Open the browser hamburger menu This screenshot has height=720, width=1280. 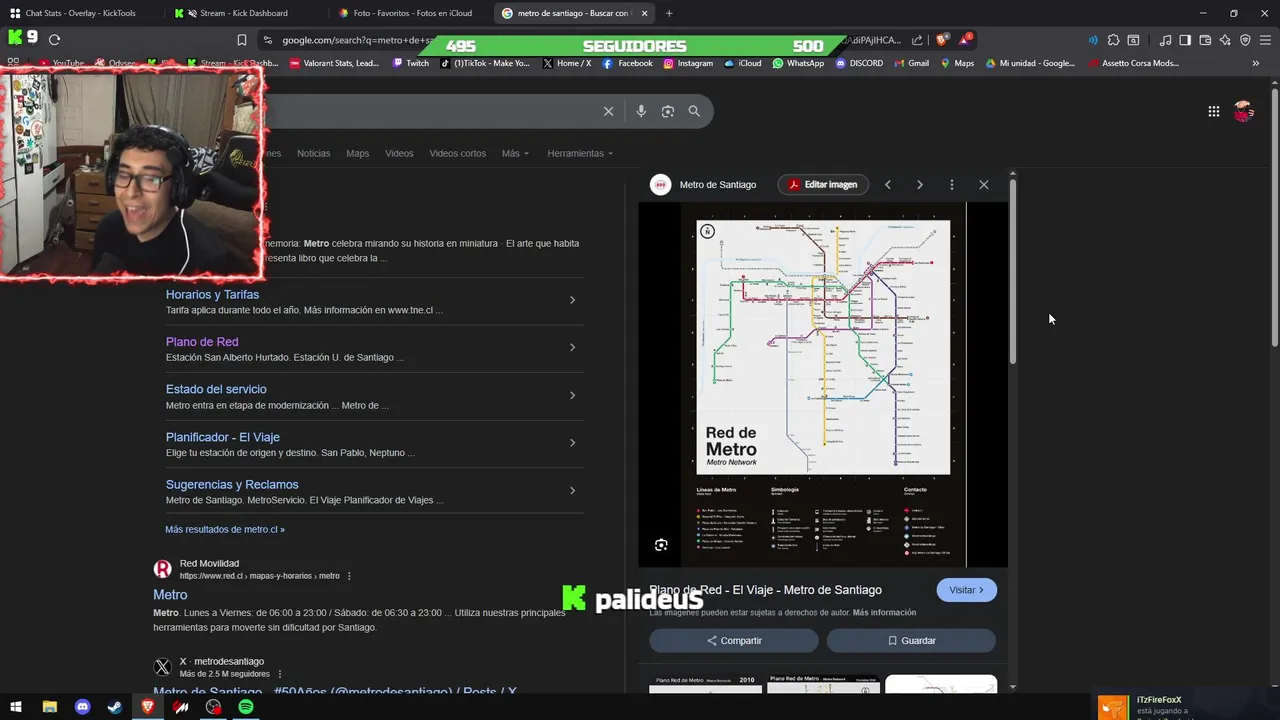(x=1265, y=40)
